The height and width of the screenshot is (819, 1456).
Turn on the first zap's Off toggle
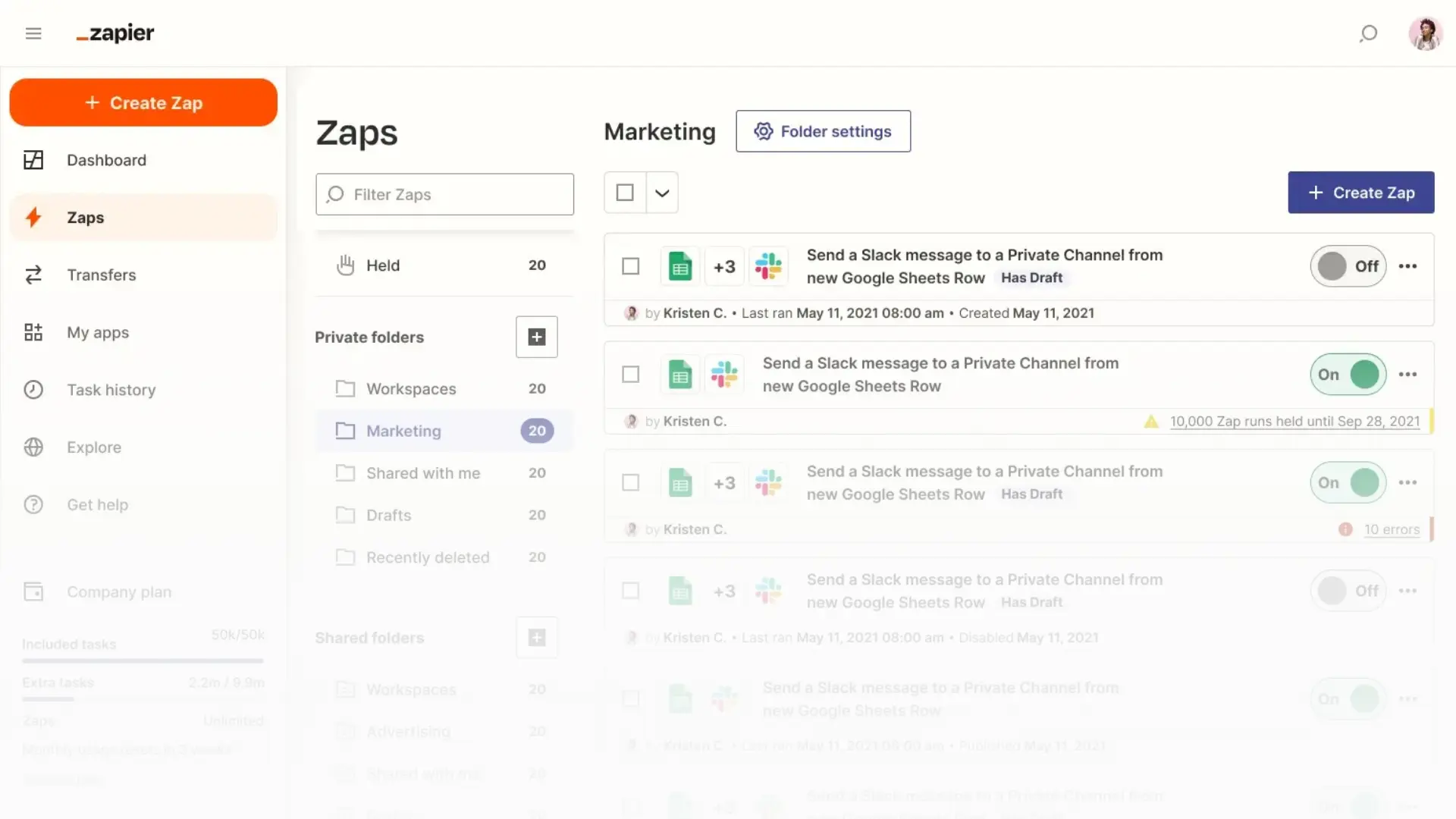click(1348, 266)
